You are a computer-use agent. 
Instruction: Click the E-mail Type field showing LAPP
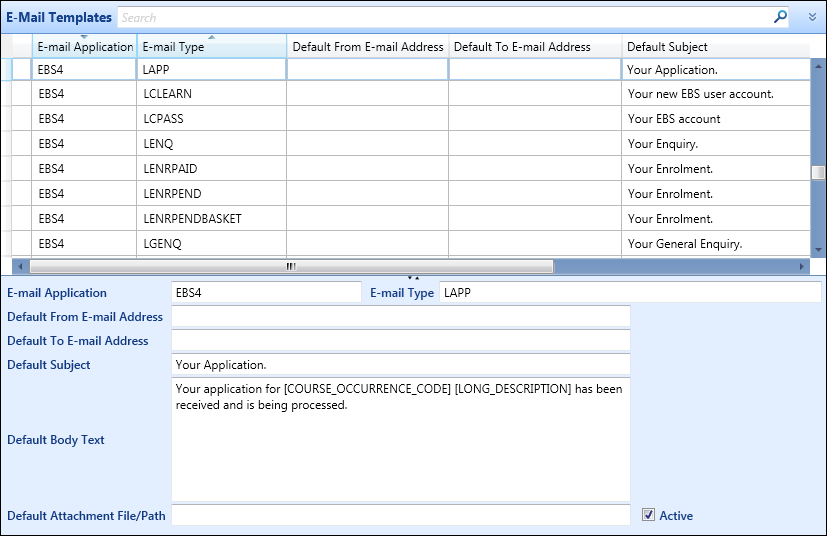[x=630, y=292]
